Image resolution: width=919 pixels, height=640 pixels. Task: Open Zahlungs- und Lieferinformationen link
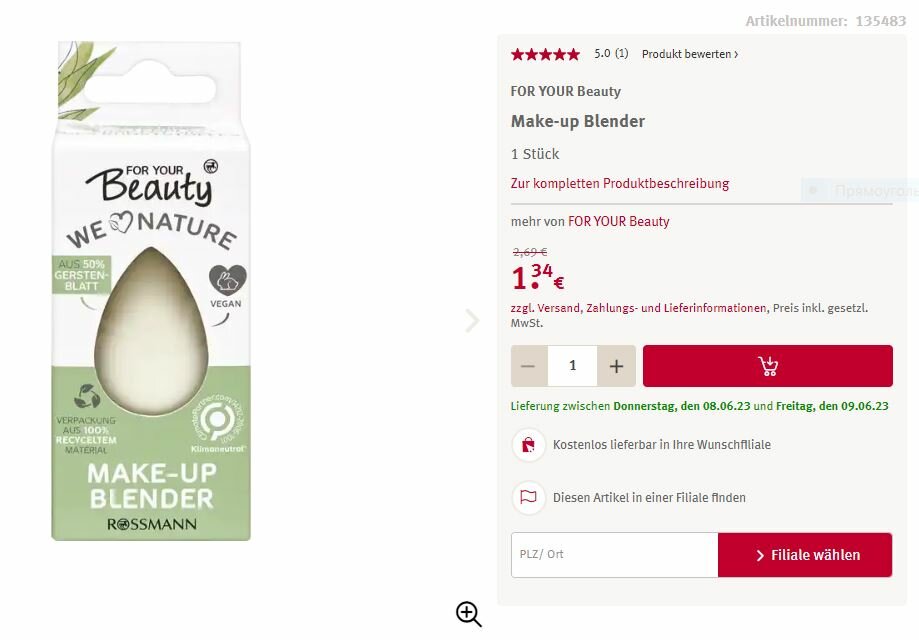coord(676,308)
